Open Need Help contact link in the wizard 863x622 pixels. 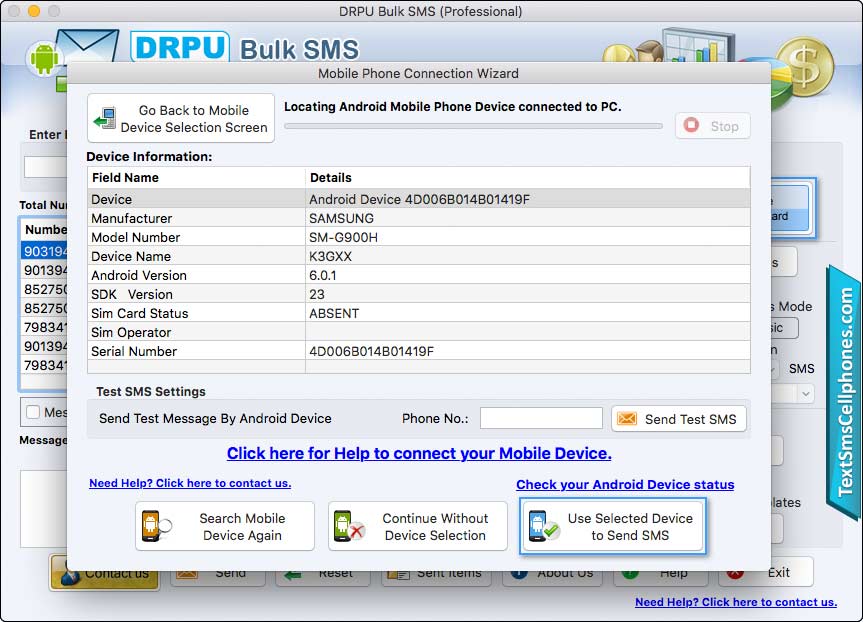tap(190, 483)
